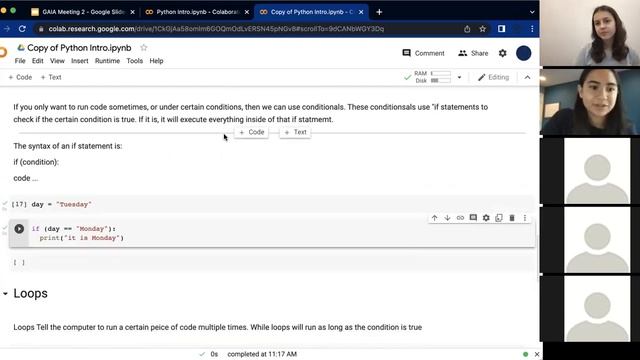Screen dimensions: 640x360
Task: Open cell editor settings gear
Action: point(486,218)
